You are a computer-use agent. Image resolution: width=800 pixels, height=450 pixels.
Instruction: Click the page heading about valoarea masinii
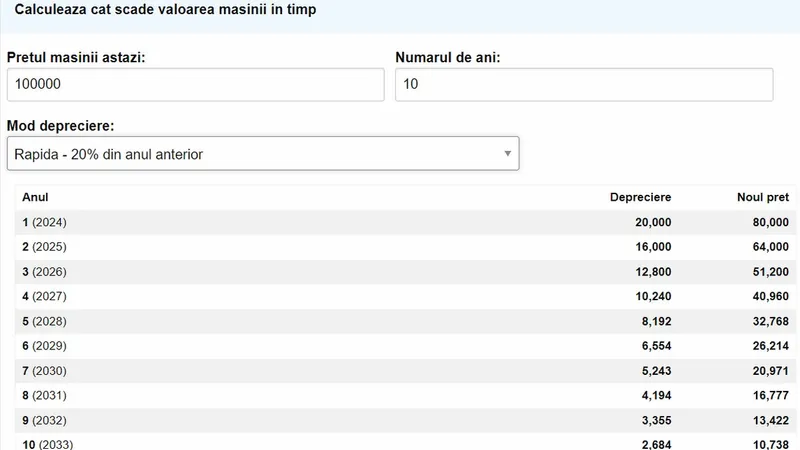(x=161, y=7)
